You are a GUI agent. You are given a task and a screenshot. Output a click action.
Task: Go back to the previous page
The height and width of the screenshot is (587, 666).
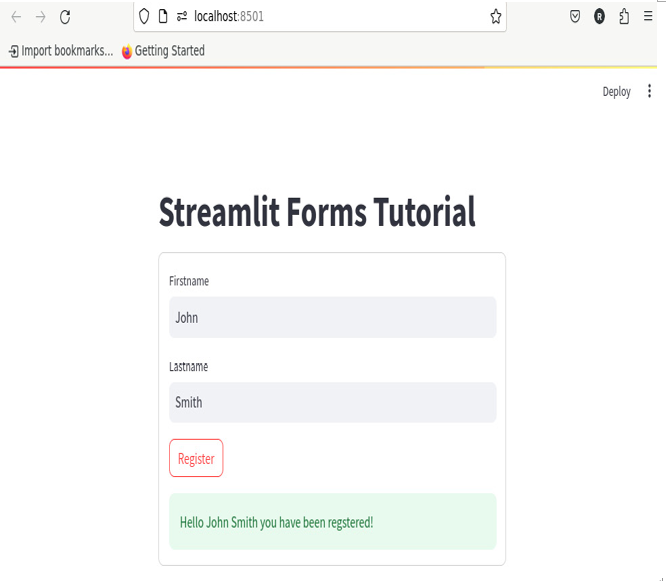click(x=16, y=17)
